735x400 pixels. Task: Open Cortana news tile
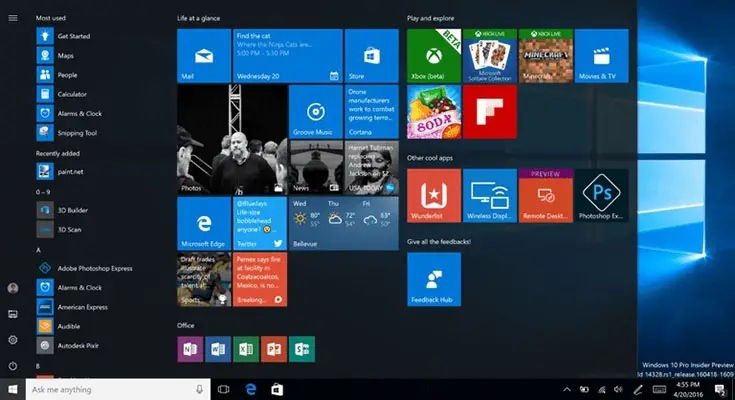371,112
